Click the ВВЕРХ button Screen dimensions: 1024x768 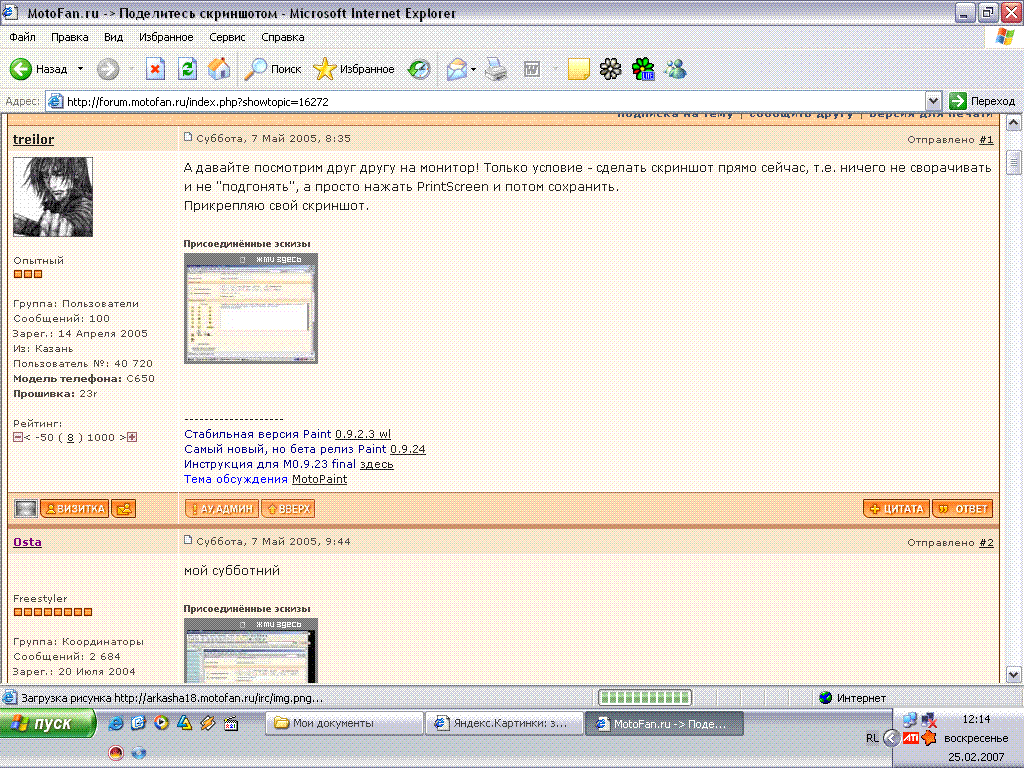288,509
